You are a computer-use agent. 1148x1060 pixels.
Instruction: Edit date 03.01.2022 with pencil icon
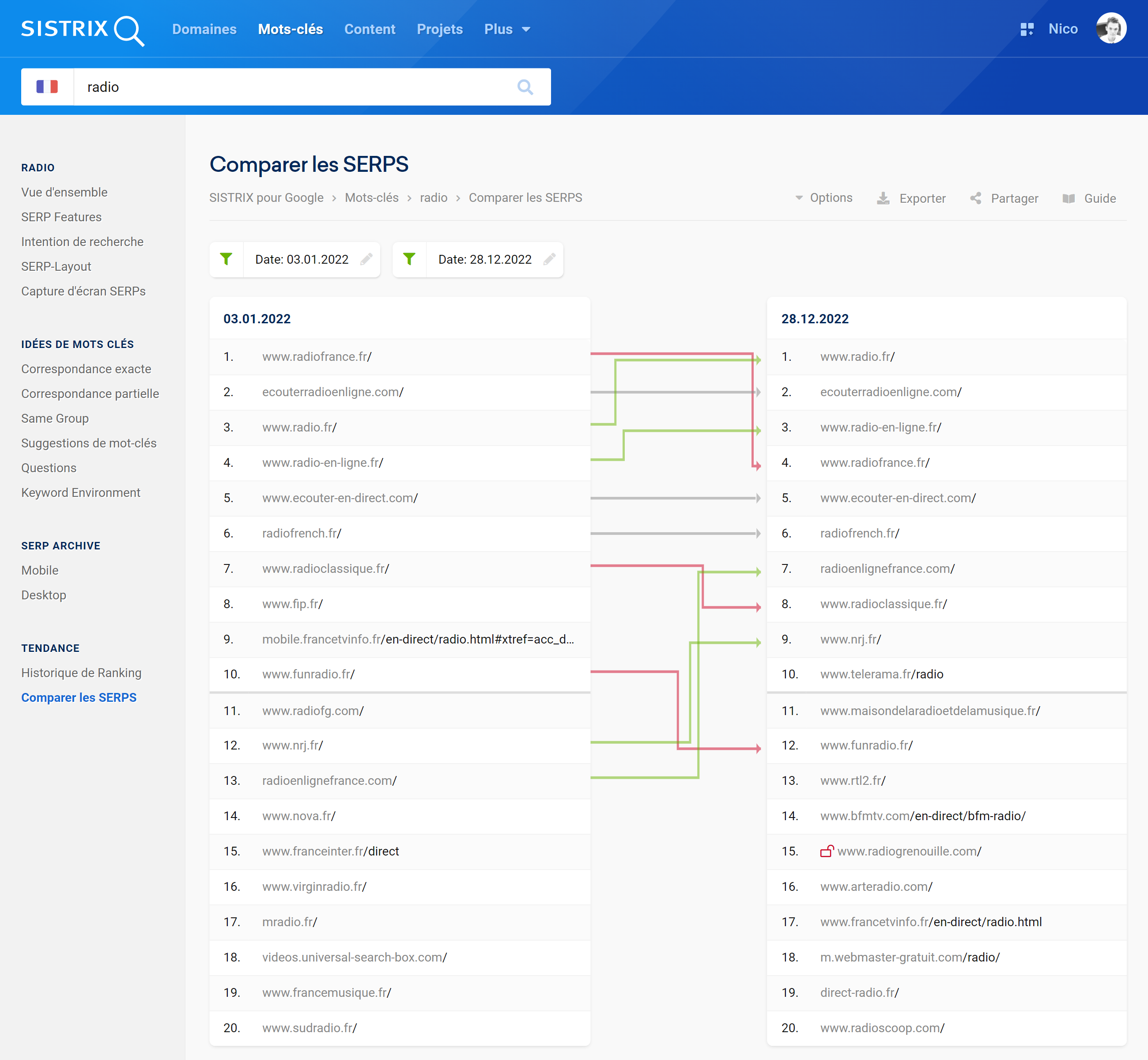[366, 259]
